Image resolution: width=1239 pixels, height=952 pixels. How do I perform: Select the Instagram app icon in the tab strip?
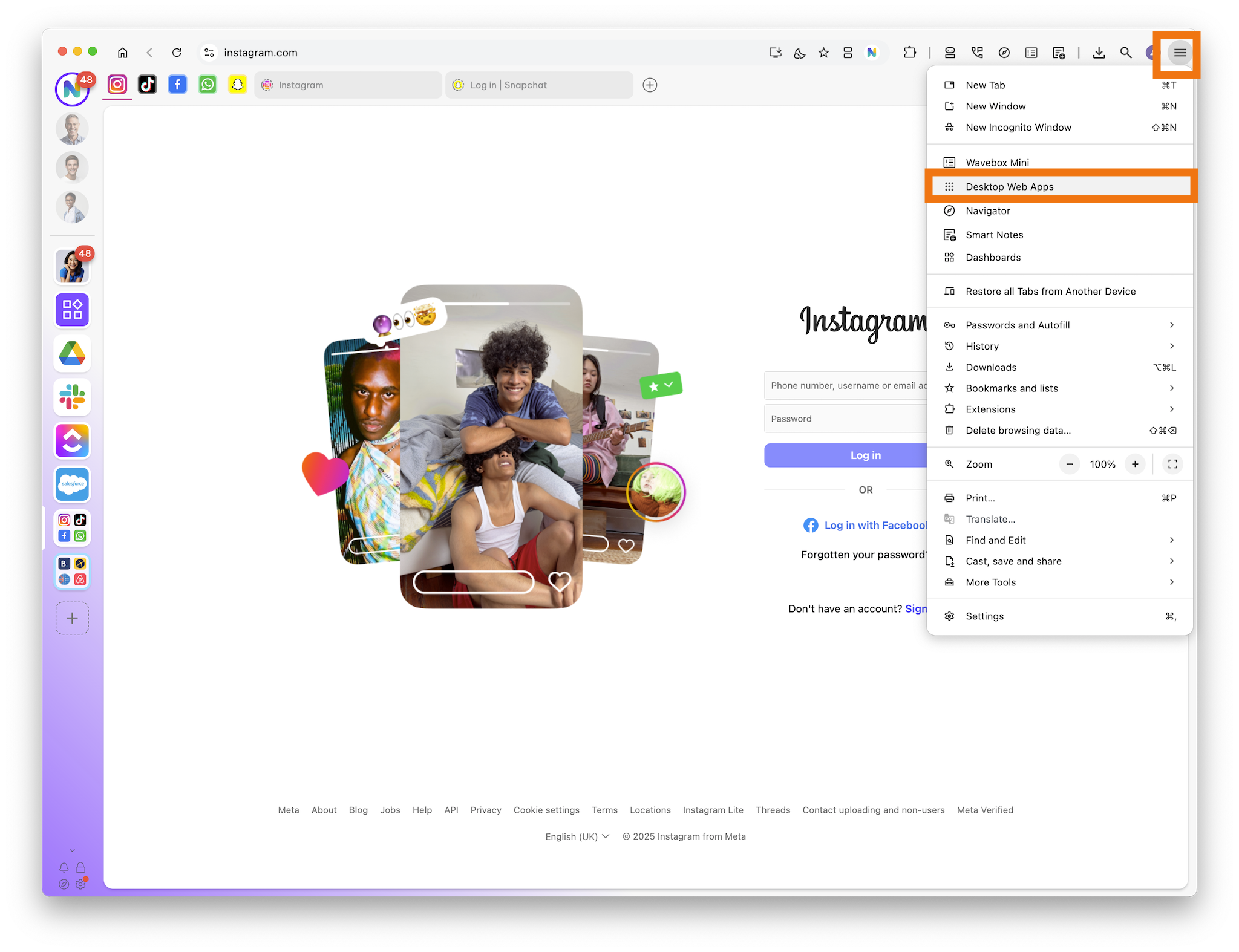[117, 85]
